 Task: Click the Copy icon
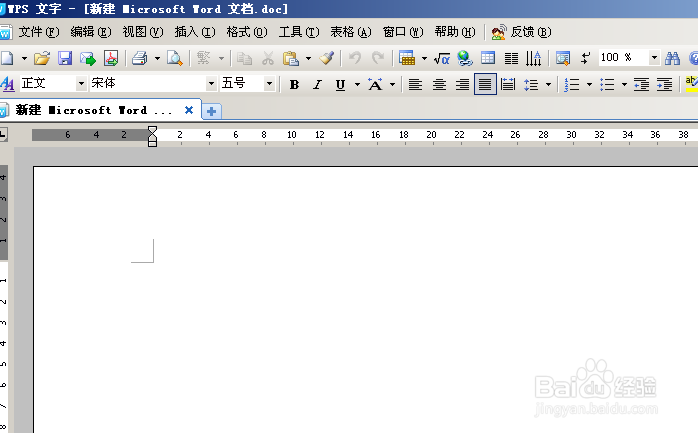[244, 58]
